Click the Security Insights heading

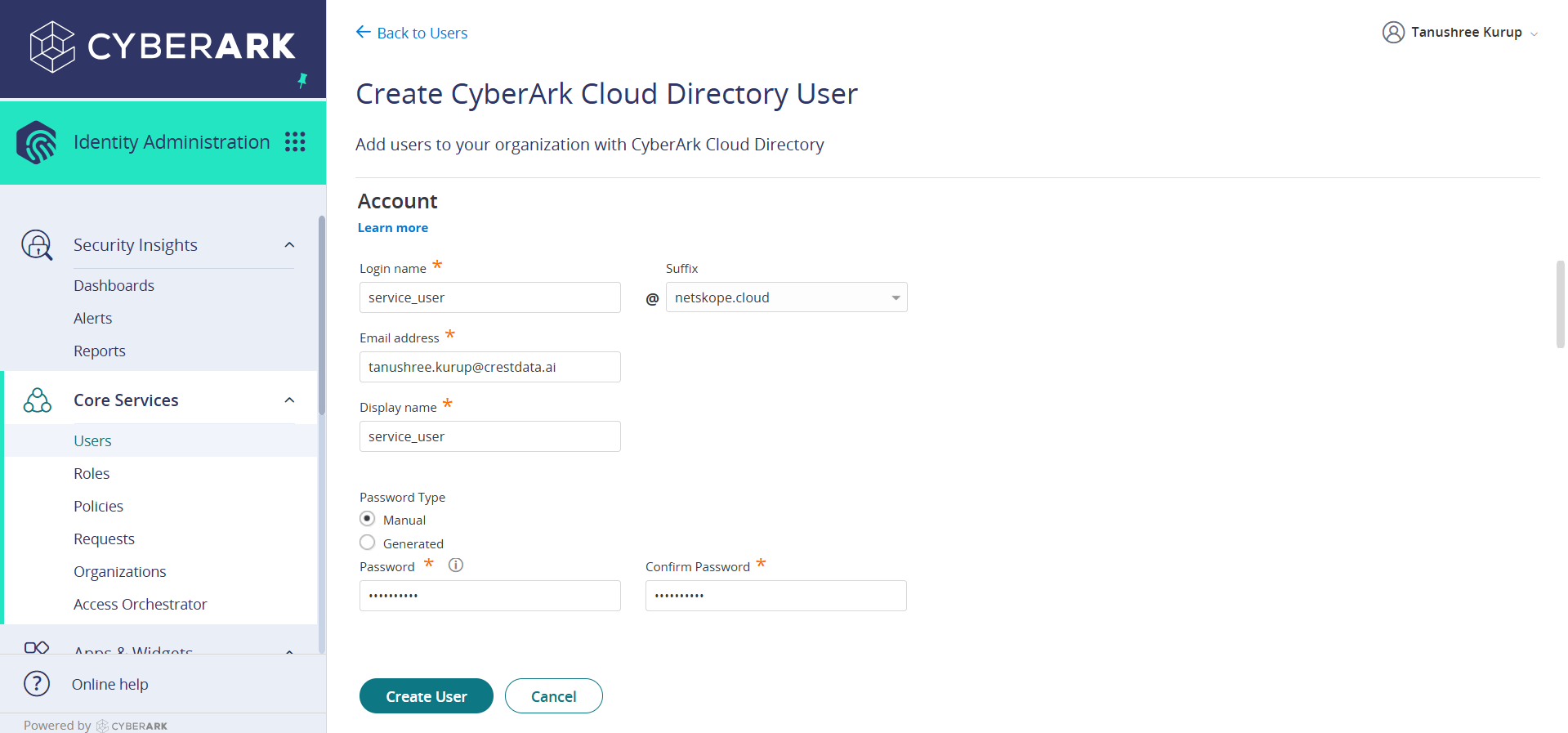(x=136, y=245)
